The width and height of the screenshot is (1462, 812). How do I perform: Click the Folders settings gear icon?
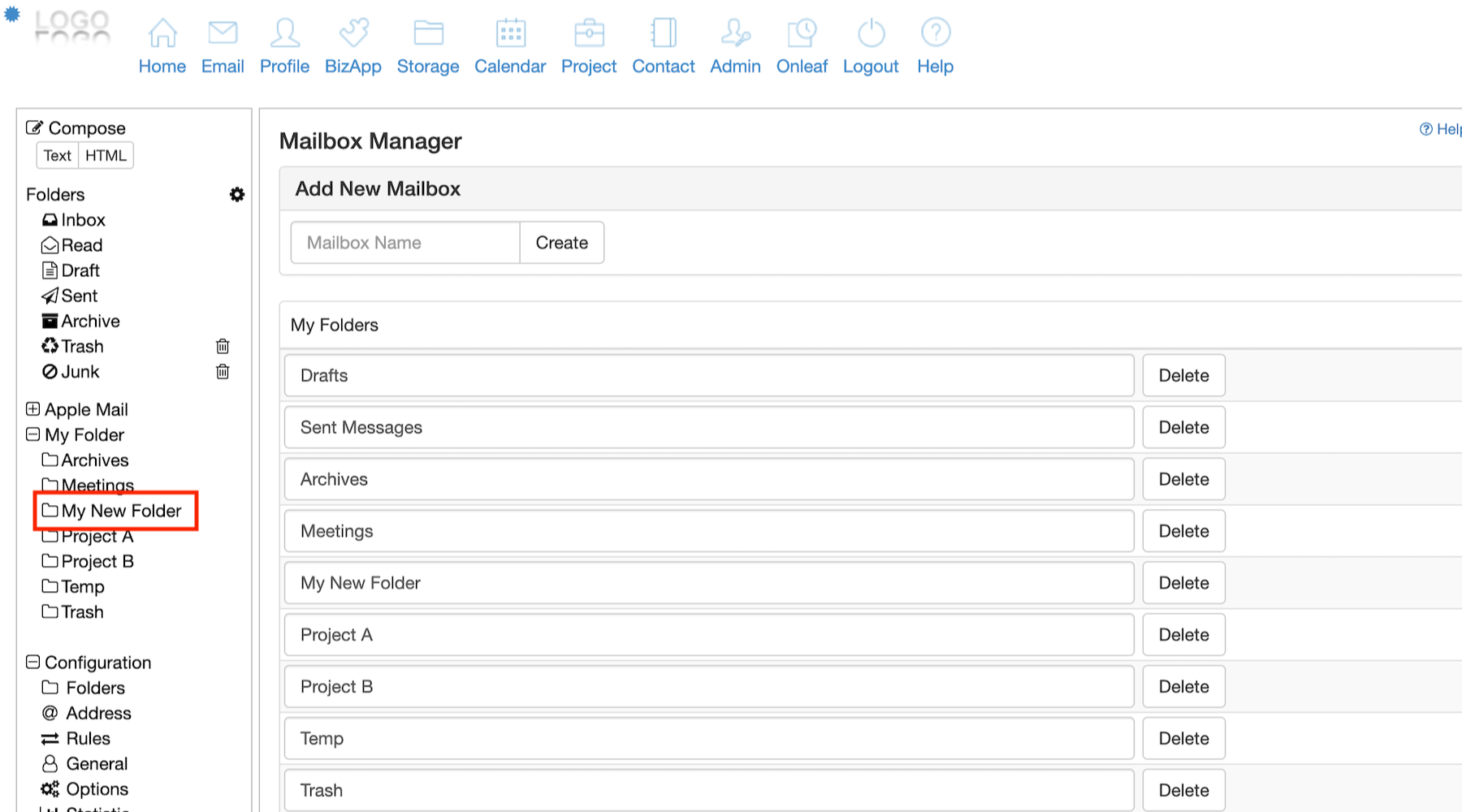pos(236,195)
